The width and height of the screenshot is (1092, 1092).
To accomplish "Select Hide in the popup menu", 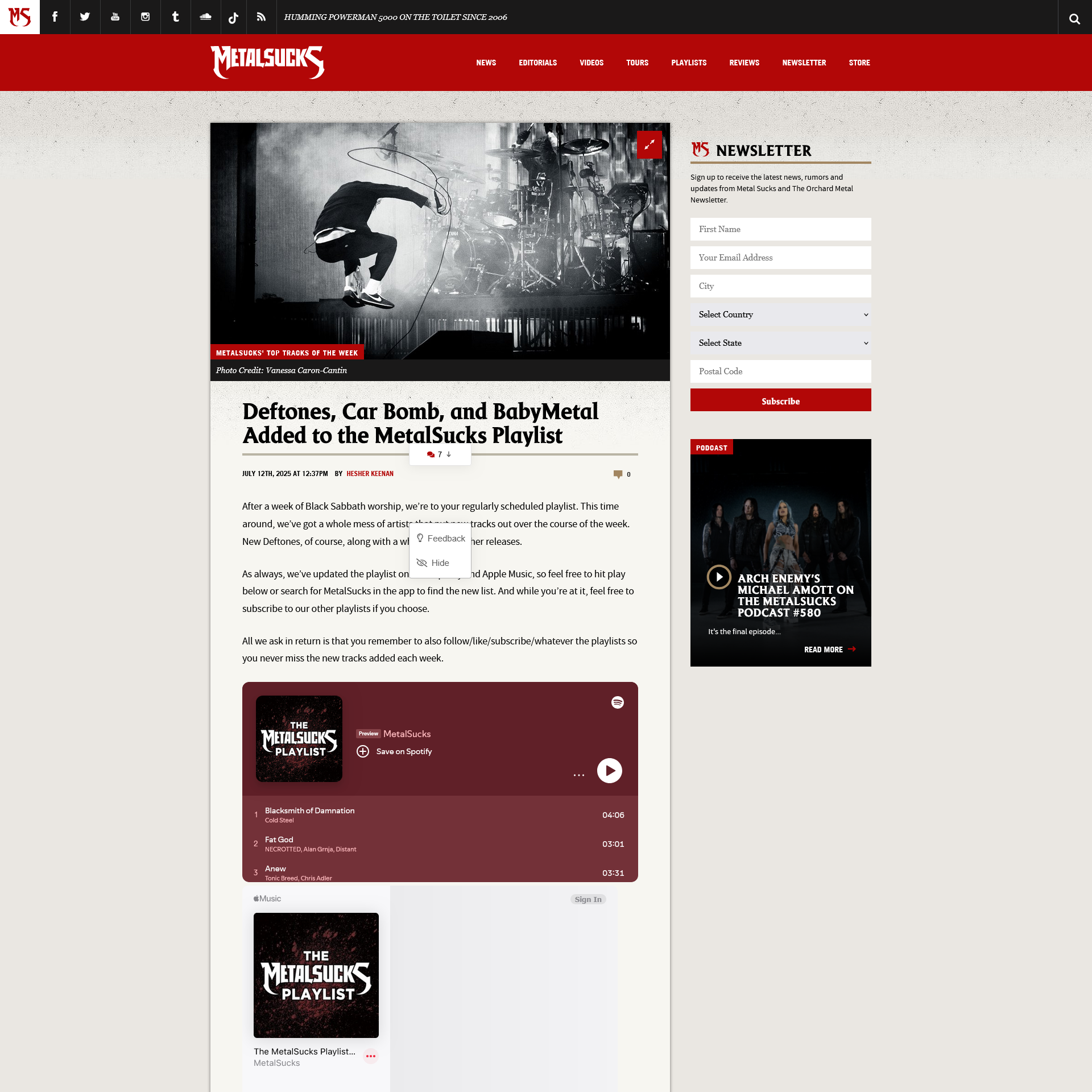I will pyautogui.click(x=433, y=562).
